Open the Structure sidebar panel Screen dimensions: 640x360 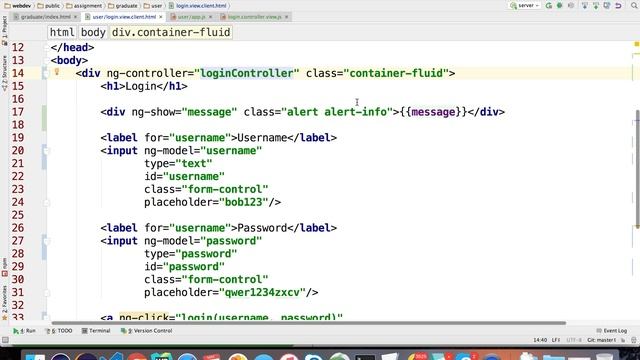(4, 73)
